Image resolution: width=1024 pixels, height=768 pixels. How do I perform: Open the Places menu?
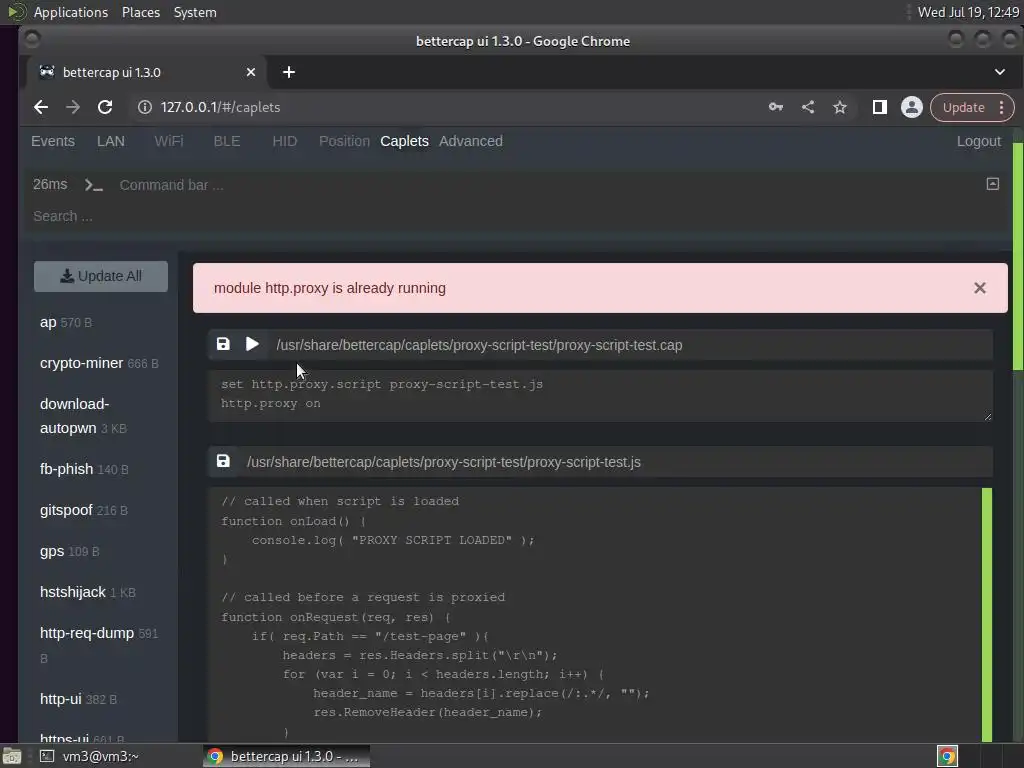pos(140,12)
